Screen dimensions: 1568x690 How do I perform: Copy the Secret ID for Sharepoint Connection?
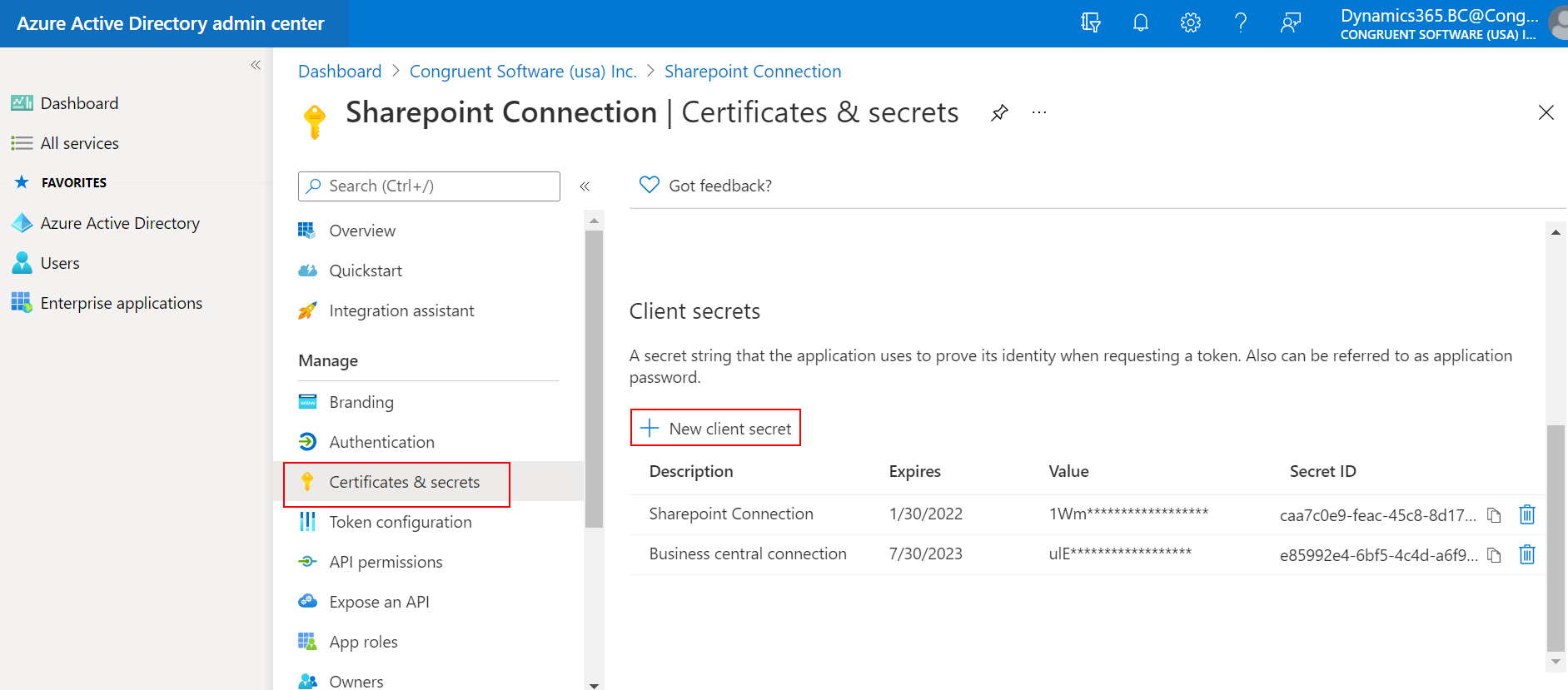(x=1494, y=514)
